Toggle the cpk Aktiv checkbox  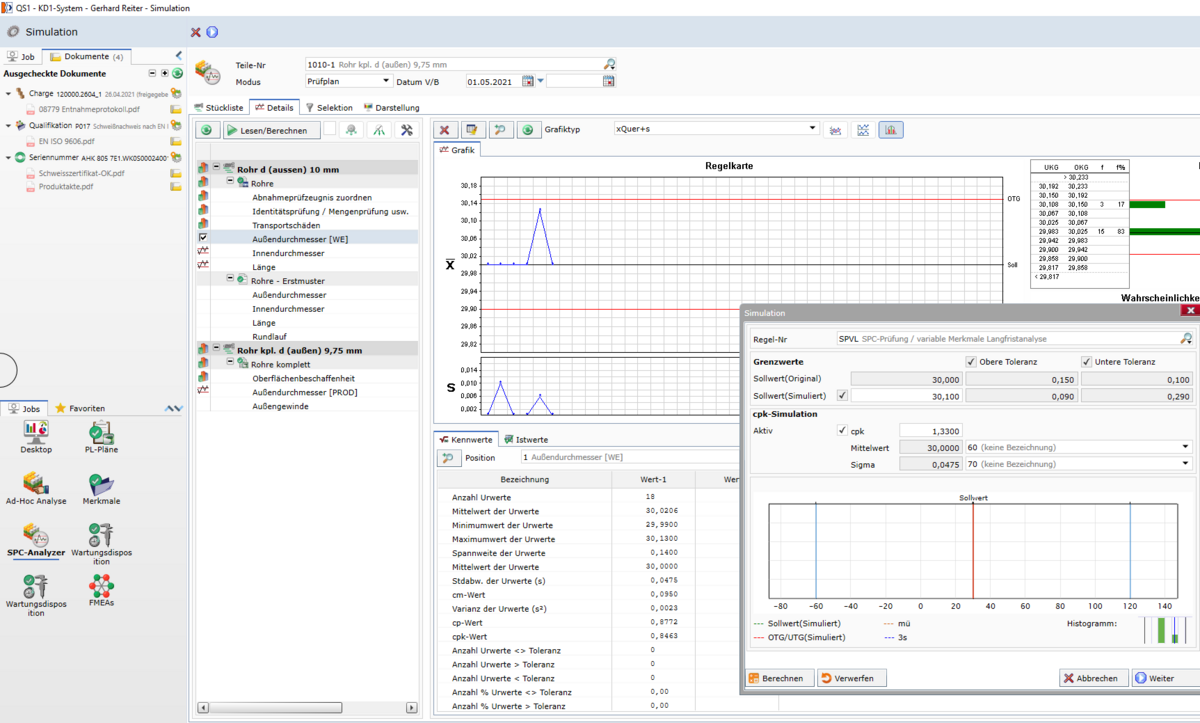(x=841, y=430)
